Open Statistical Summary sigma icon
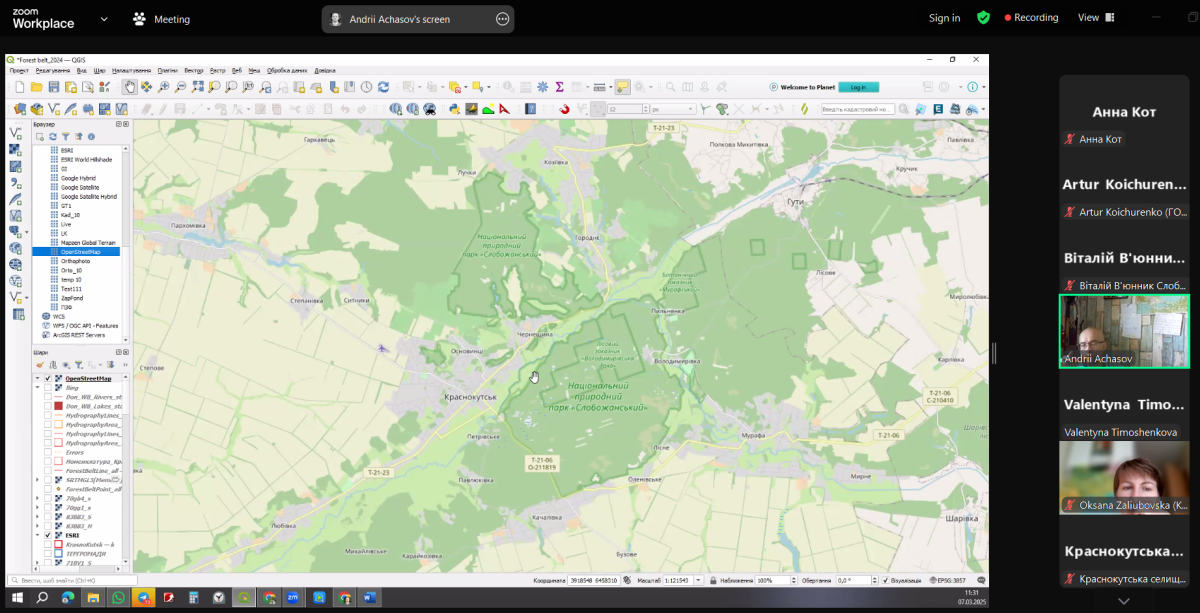The image size is (1200, 613). [559, 87]
